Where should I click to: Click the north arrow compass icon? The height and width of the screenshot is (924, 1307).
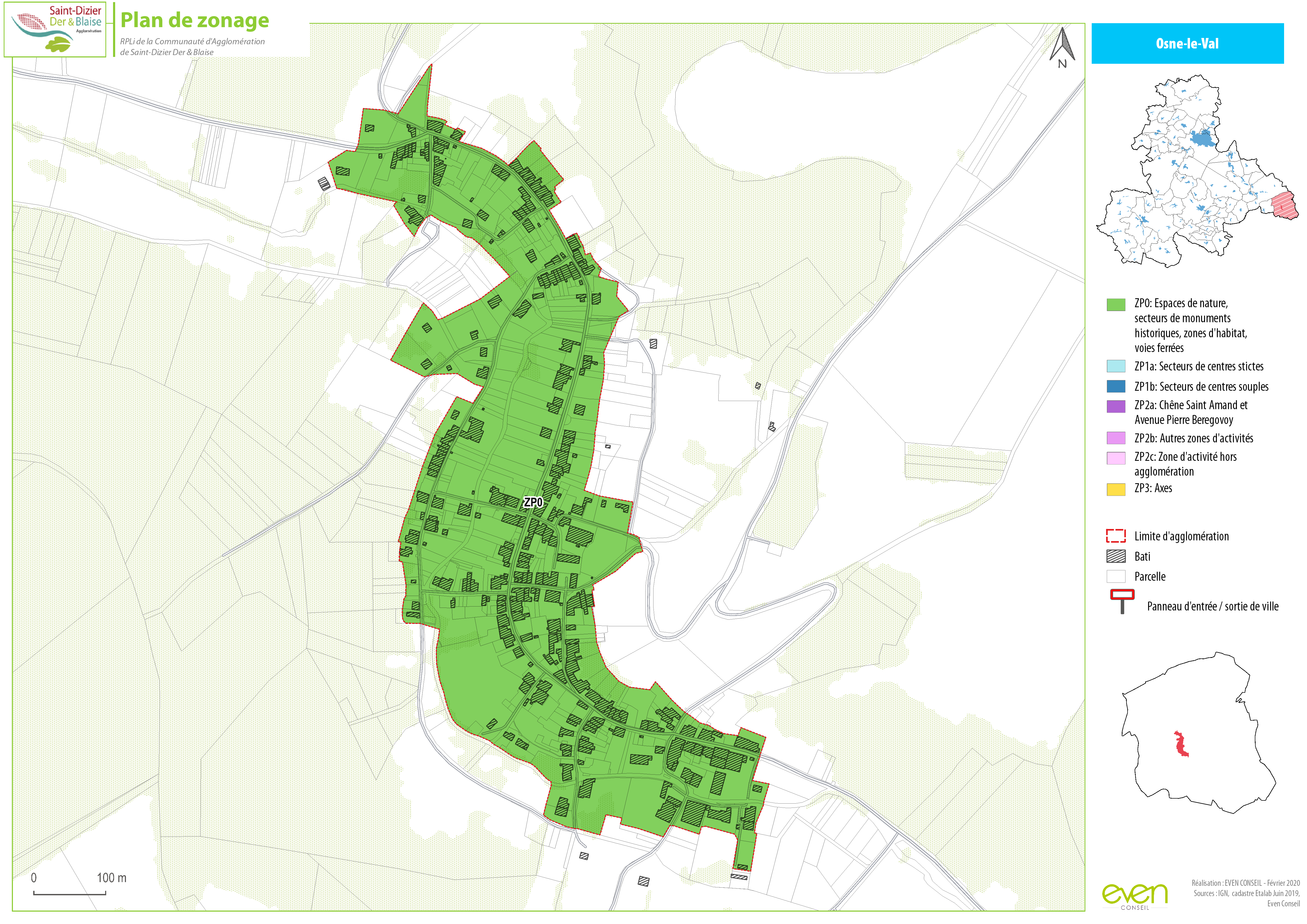coord(1062,48)
